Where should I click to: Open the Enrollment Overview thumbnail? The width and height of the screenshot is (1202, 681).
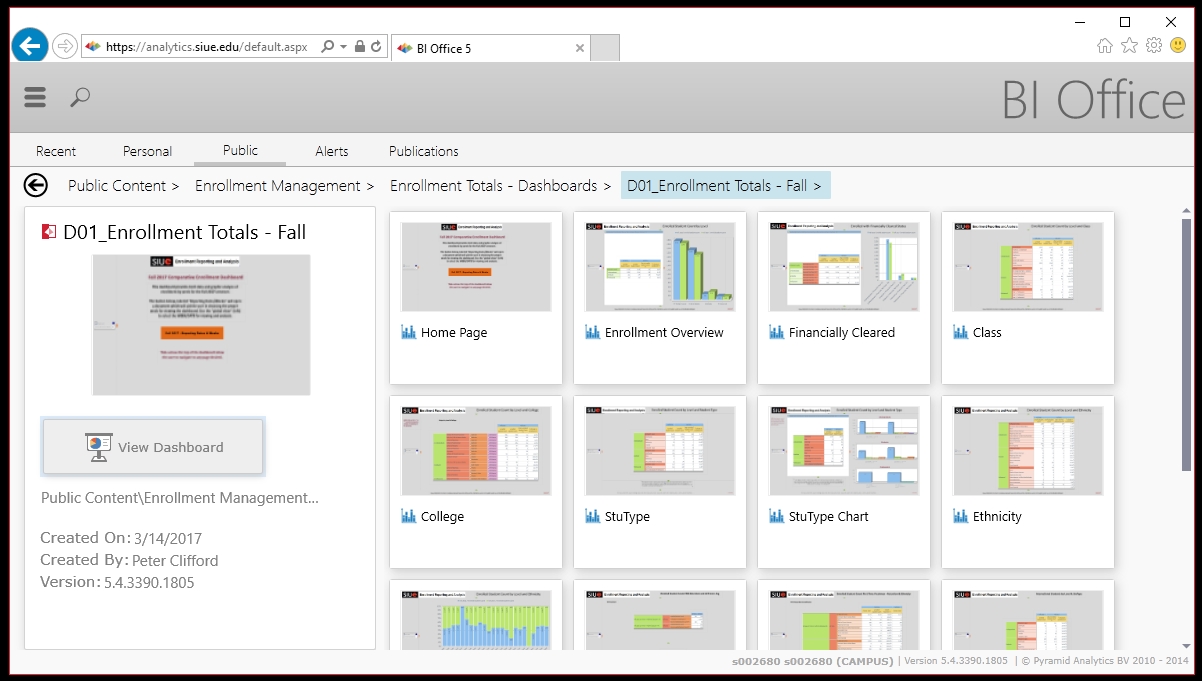tap(659, 267)
